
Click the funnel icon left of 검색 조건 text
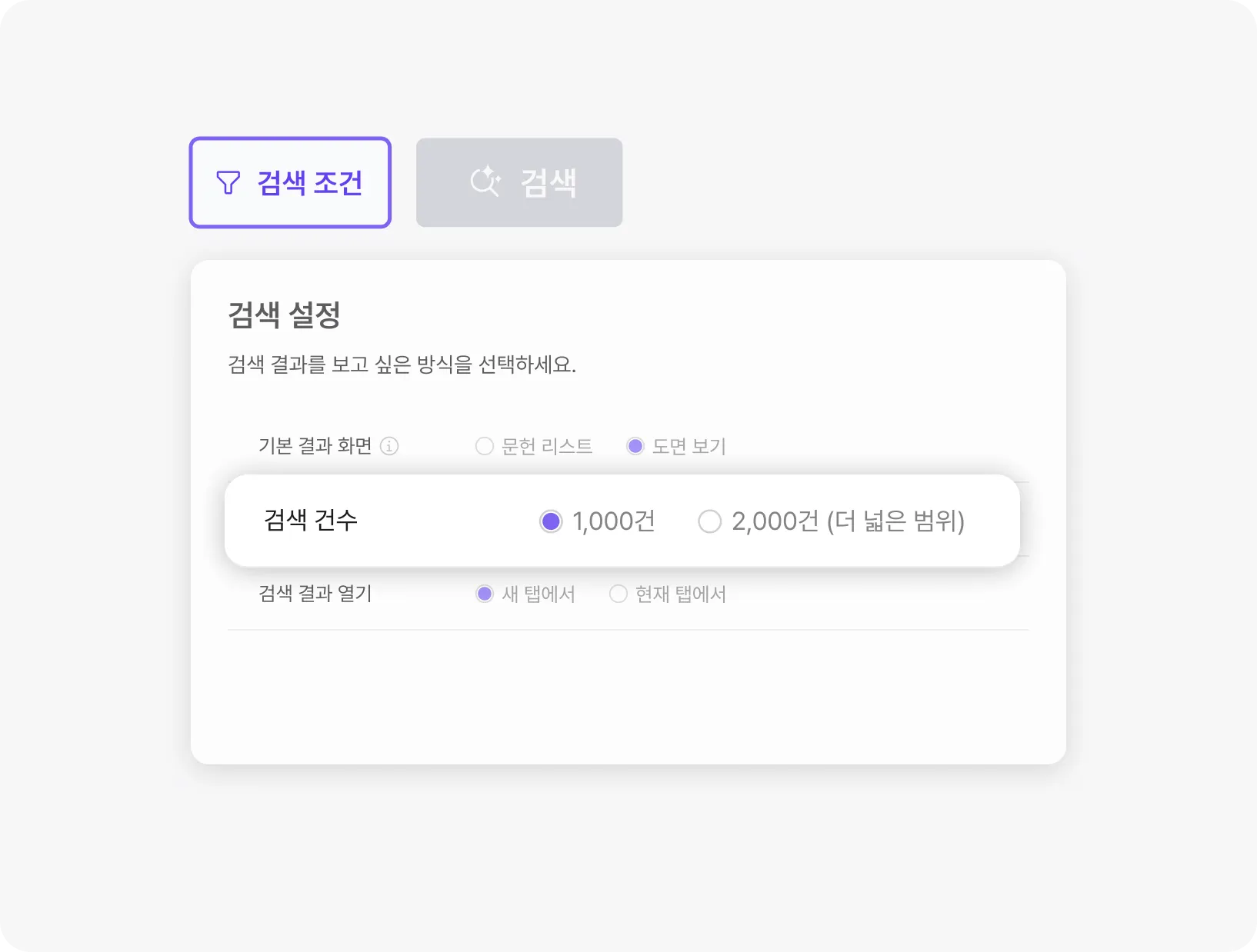tap(228, 181)
